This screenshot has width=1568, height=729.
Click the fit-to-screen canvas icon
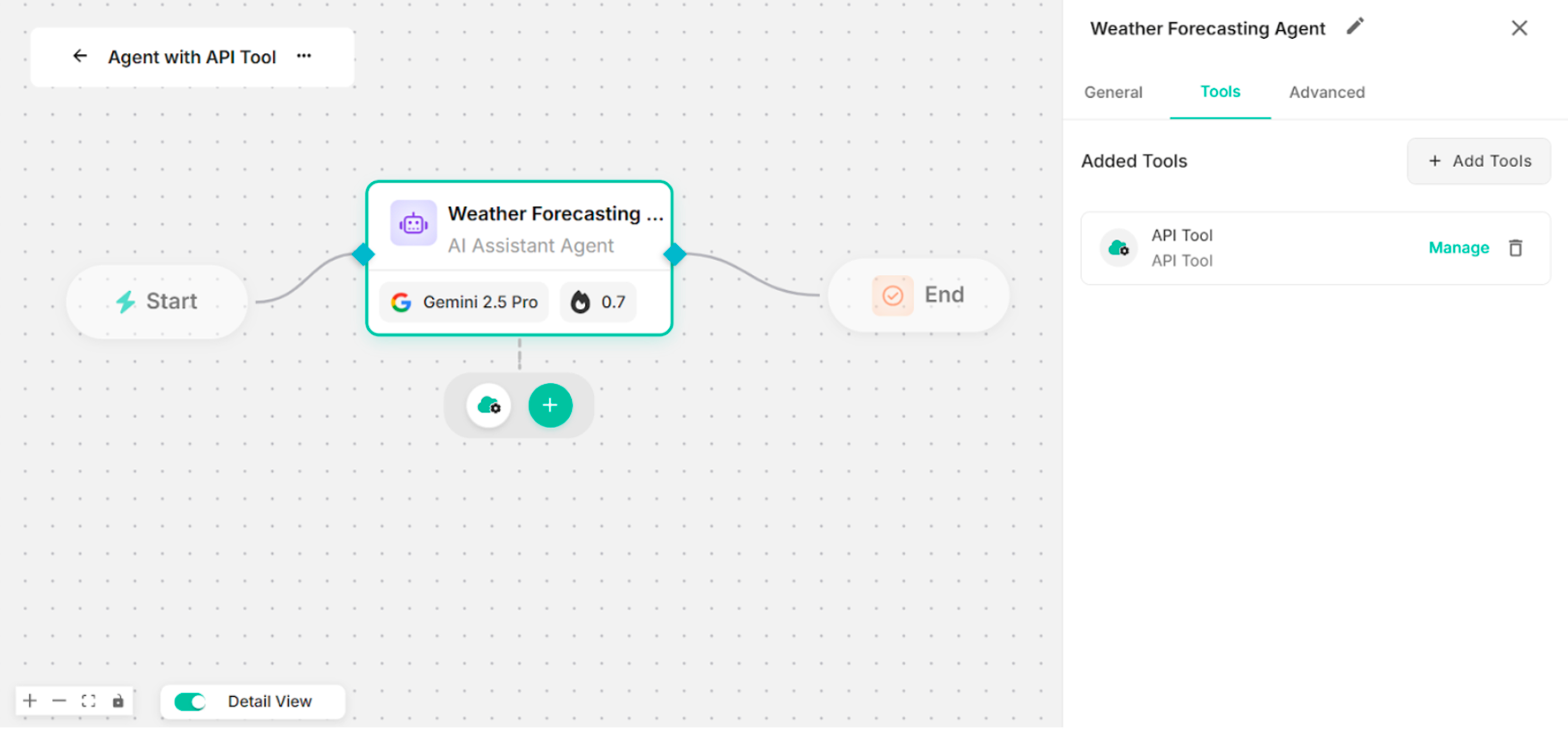pyautogui.click(x=88, y=700)
